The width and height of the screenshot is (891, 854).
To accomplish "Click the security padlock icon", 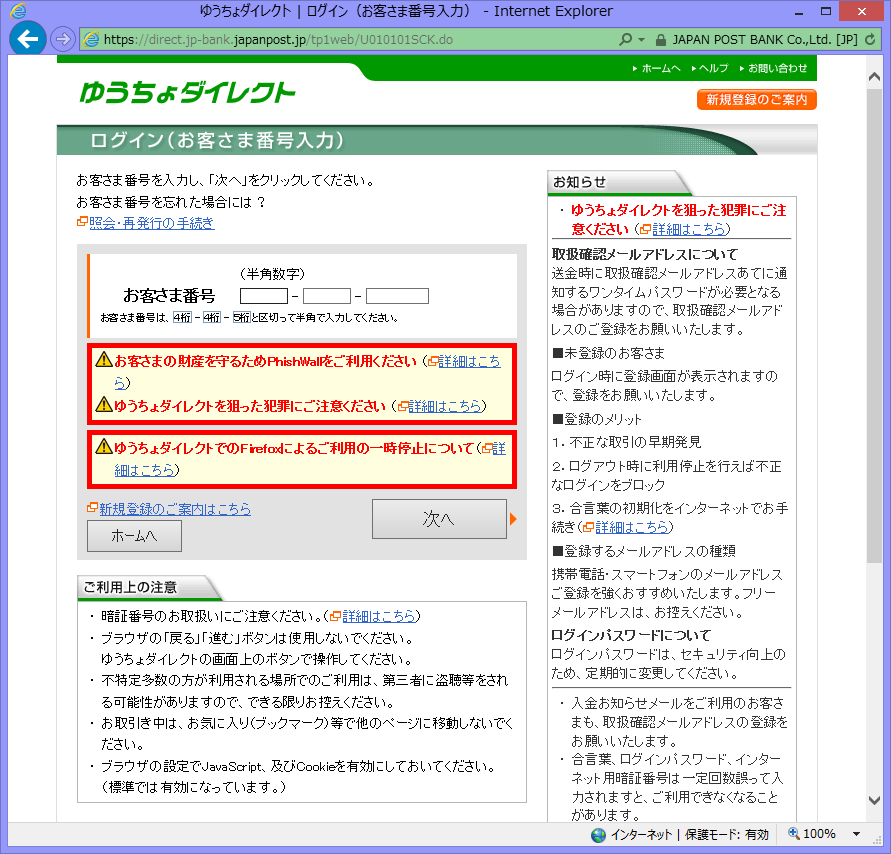I will 660,40.
